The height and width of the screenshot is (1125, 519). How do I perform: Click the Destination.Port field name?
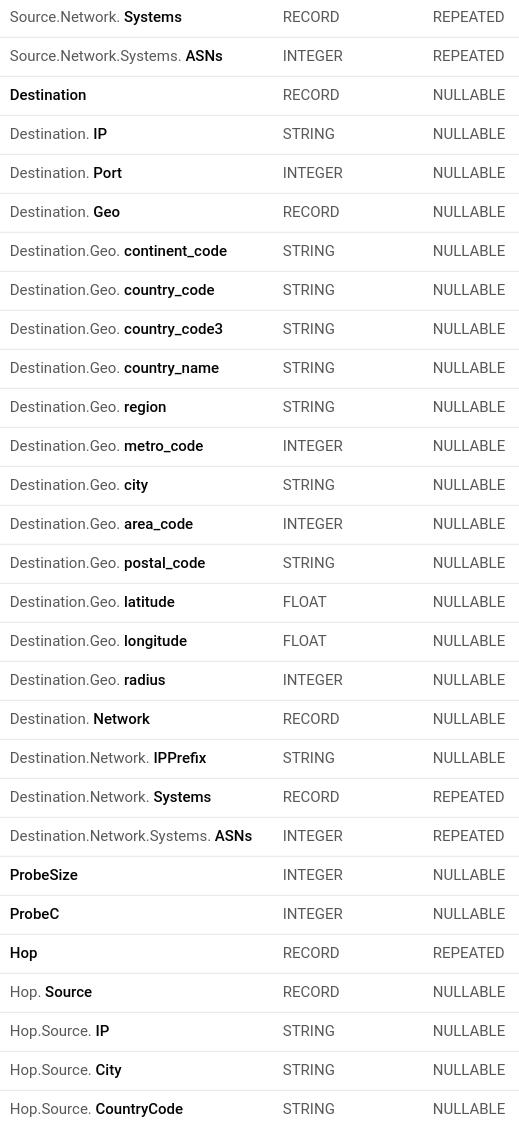click(x=66, y=173)
